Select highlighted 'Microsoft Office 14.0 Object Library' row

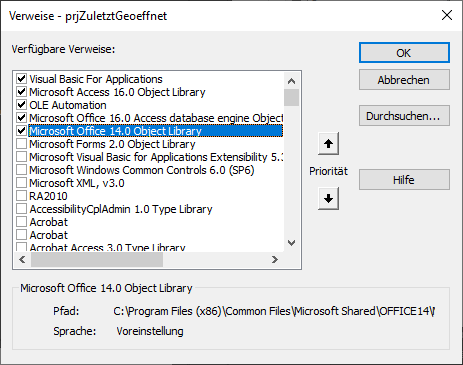[155, 131]
